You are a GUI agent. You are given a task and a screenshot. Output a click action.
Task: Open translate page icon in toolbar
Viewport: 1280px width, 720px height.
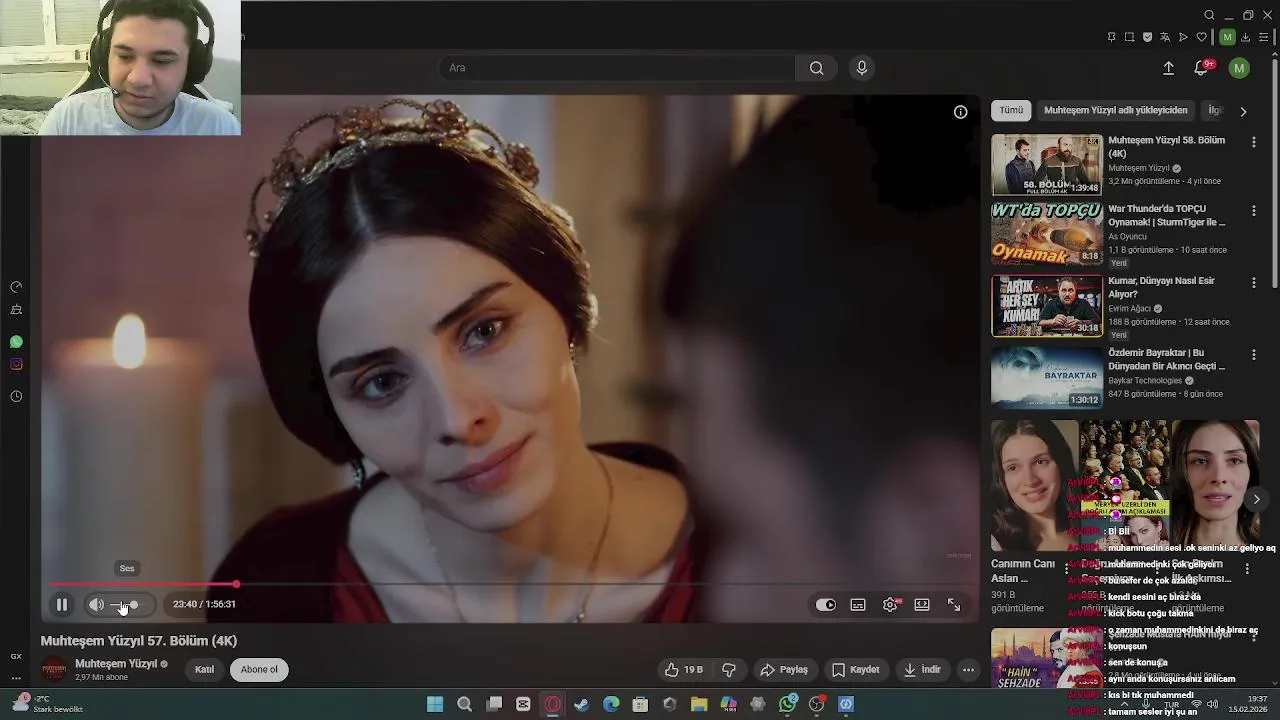pos(1165,37)
